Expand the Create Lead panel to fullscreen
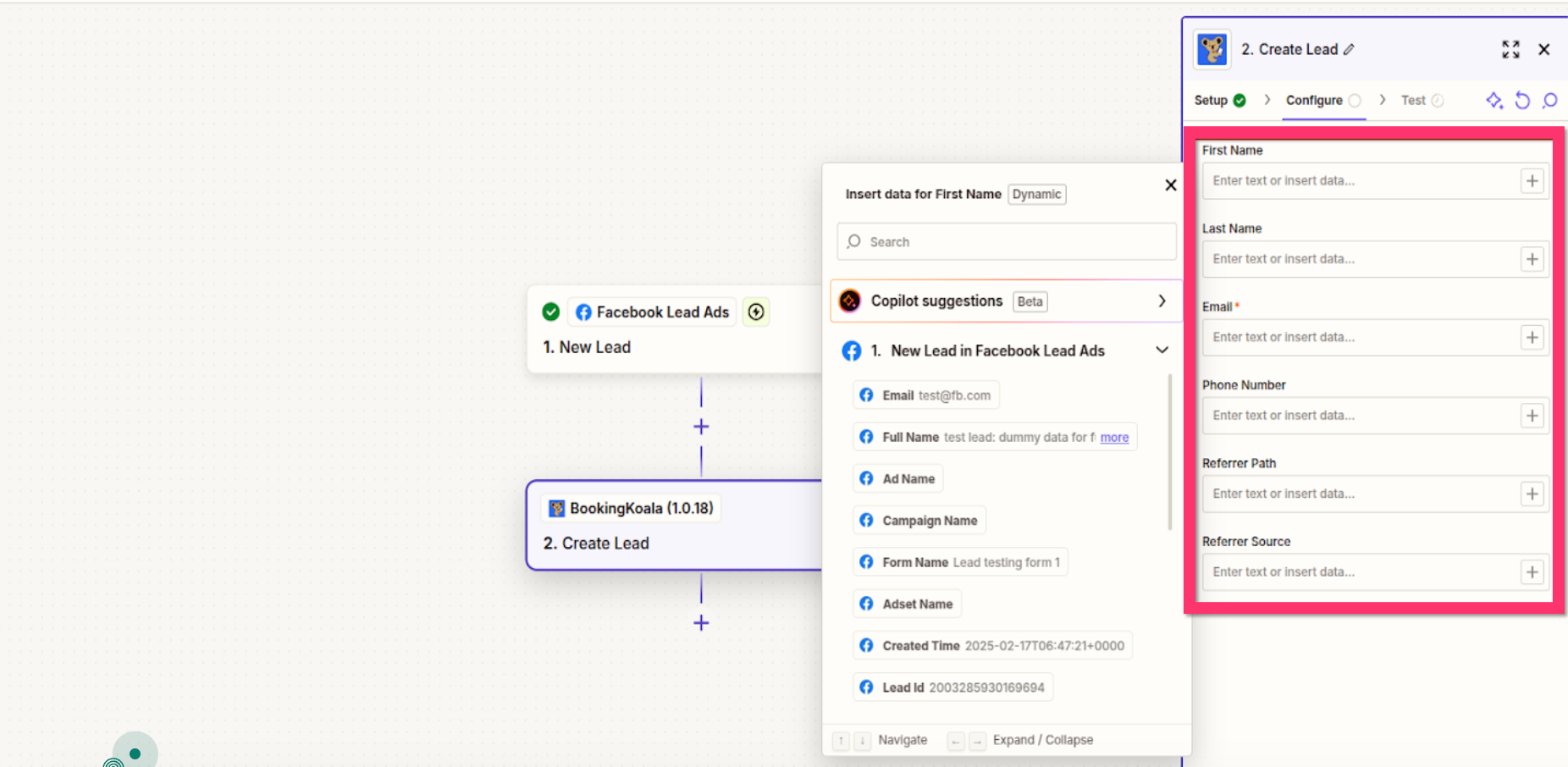 pyautogui.click(x=1510, y=49)
